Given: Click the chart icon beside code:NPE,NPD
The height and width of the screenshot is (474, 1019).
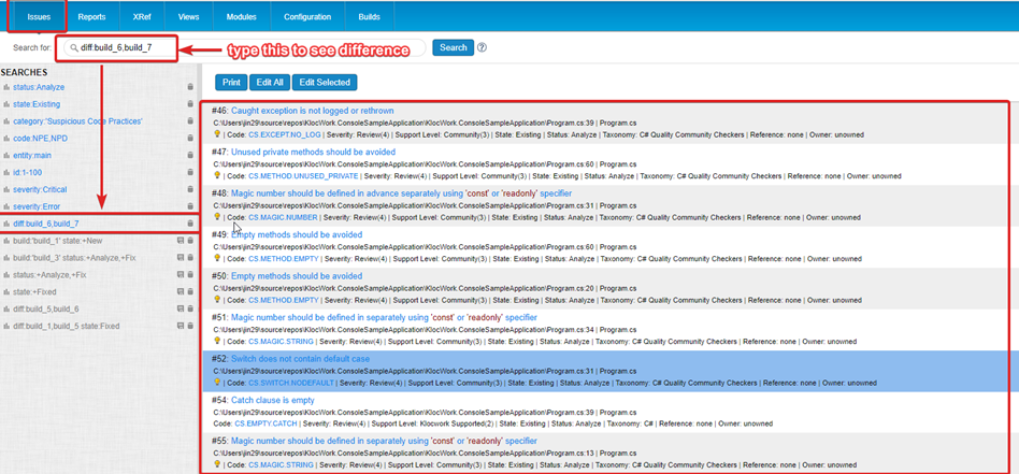Looking at the screenshot, I should click(x=6, y=138).
